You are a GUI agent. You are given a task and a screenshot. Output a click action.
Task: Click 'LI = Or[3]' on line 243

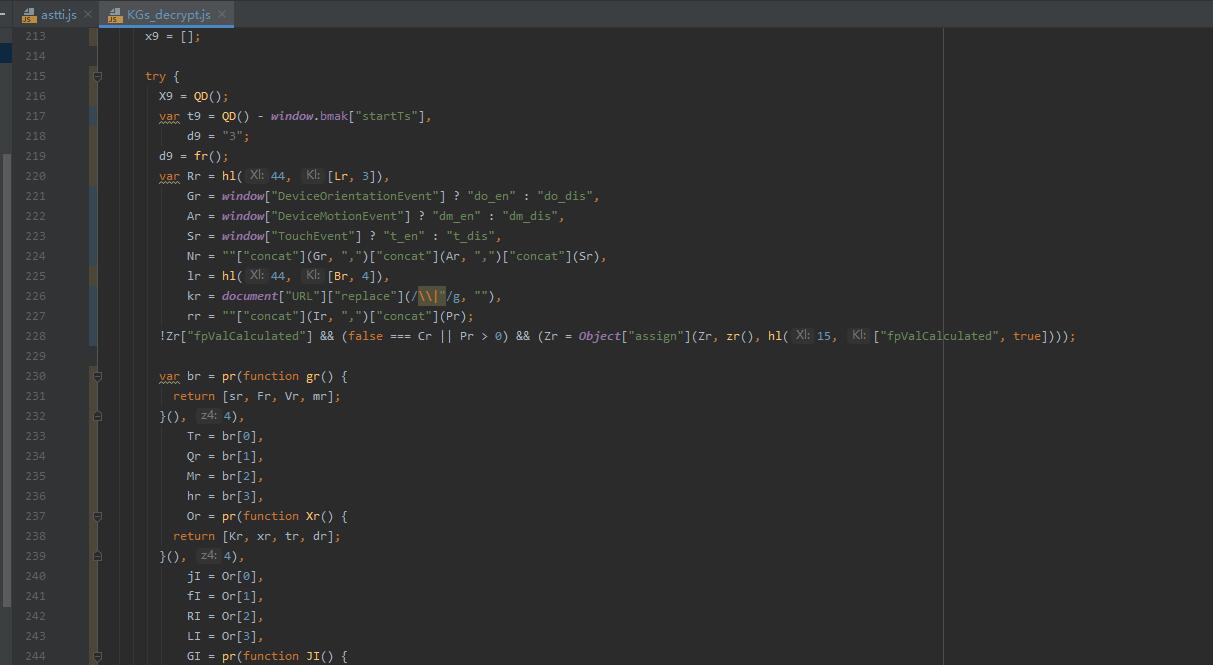[x=225, y=636]
